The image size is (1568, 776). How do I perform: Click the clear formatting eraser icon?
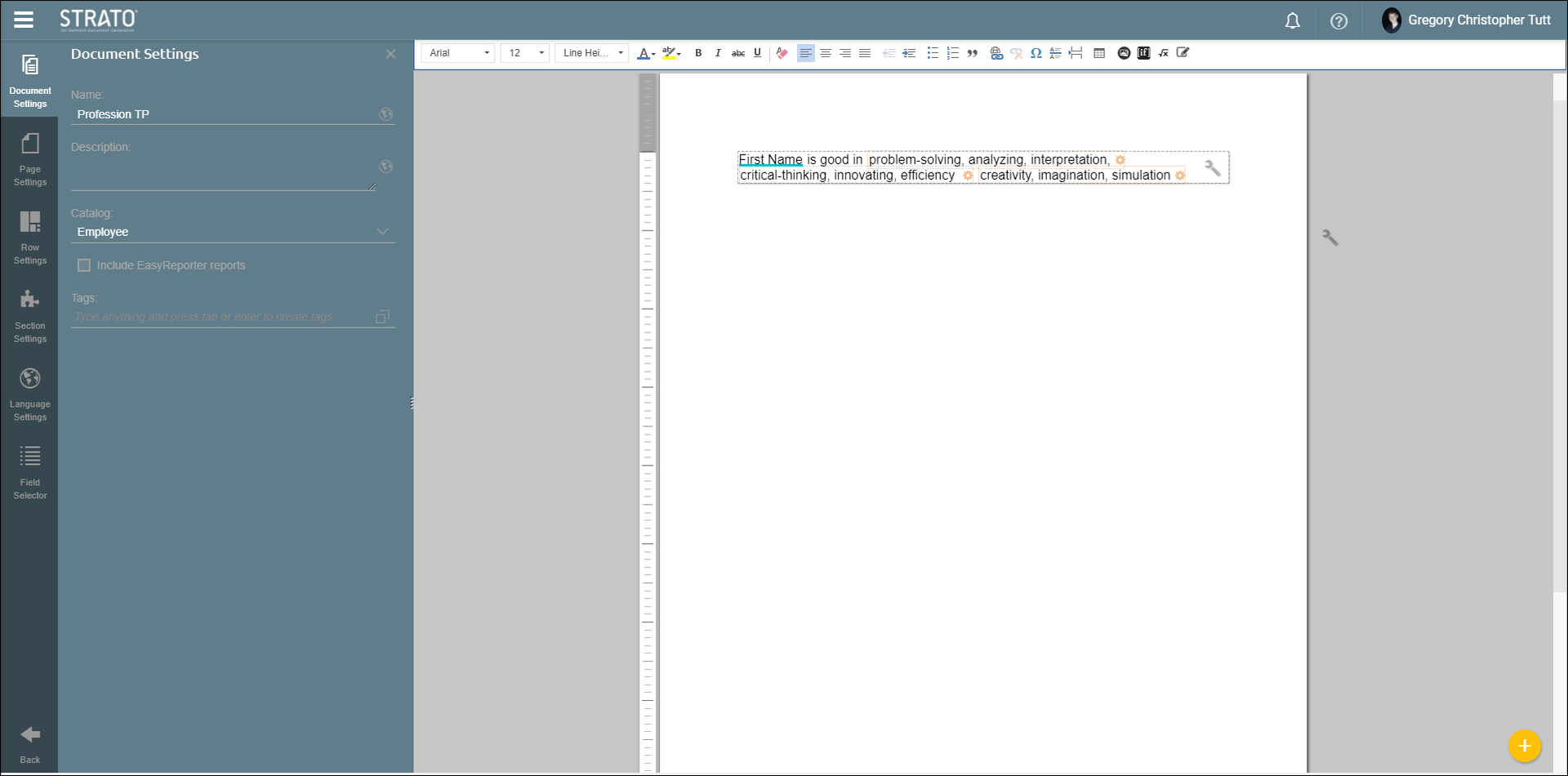[x=782, y=53]
